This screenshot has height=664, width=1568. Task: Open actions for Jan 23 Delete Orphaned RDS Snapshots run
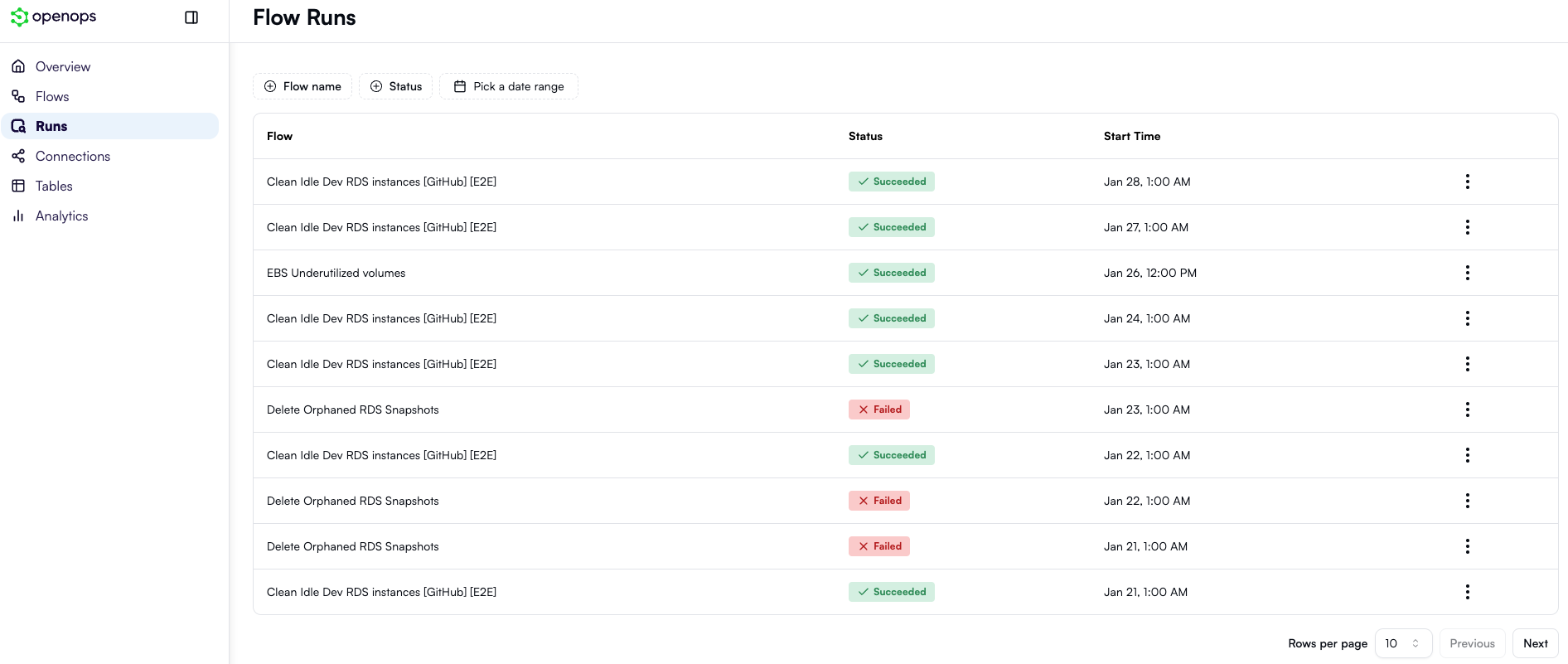pos(1467,410)
